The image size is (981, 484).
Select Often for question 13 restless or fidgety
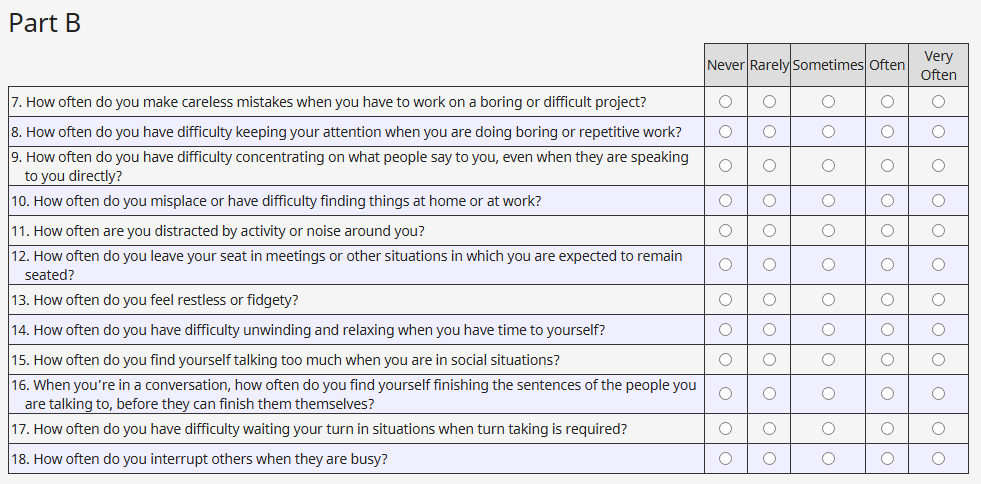[x=887, y=299]
